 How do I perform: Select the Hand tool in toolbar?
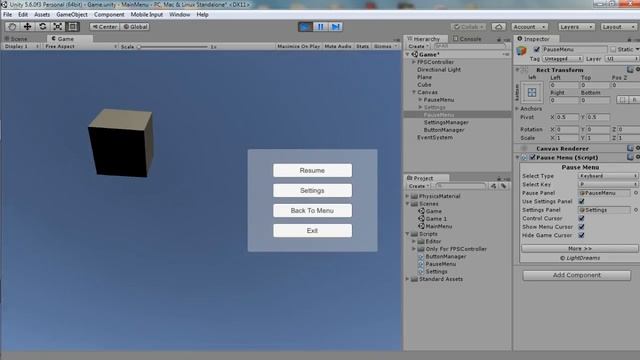point(12,27)
